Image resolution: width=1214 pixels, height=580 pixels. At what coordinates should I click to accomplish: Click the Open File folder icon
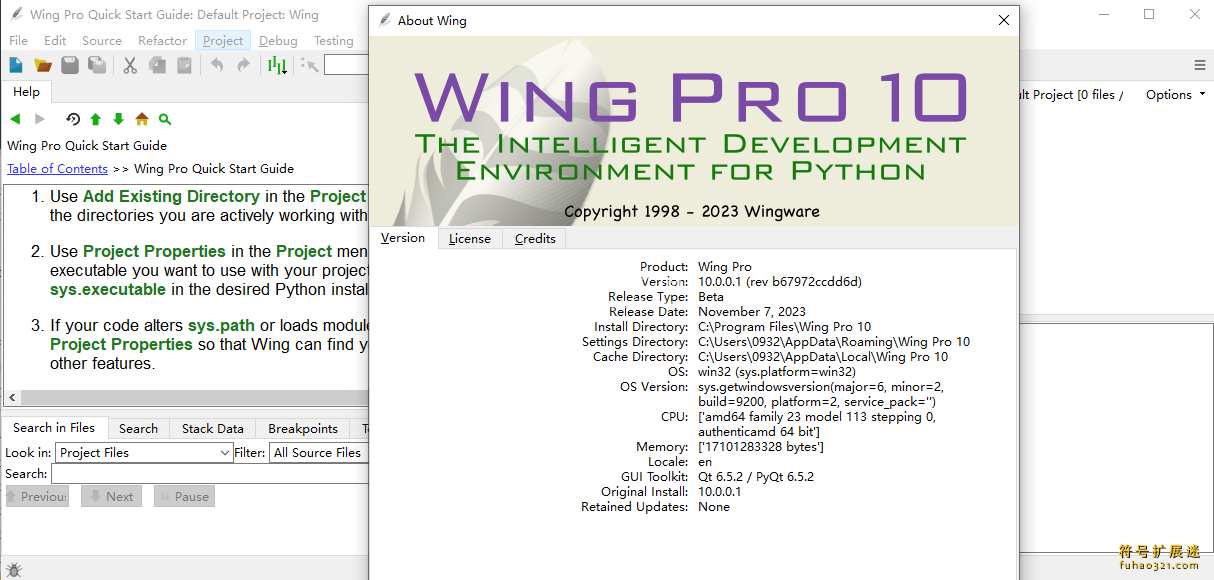pyautogui.click(x=43, y=65)
